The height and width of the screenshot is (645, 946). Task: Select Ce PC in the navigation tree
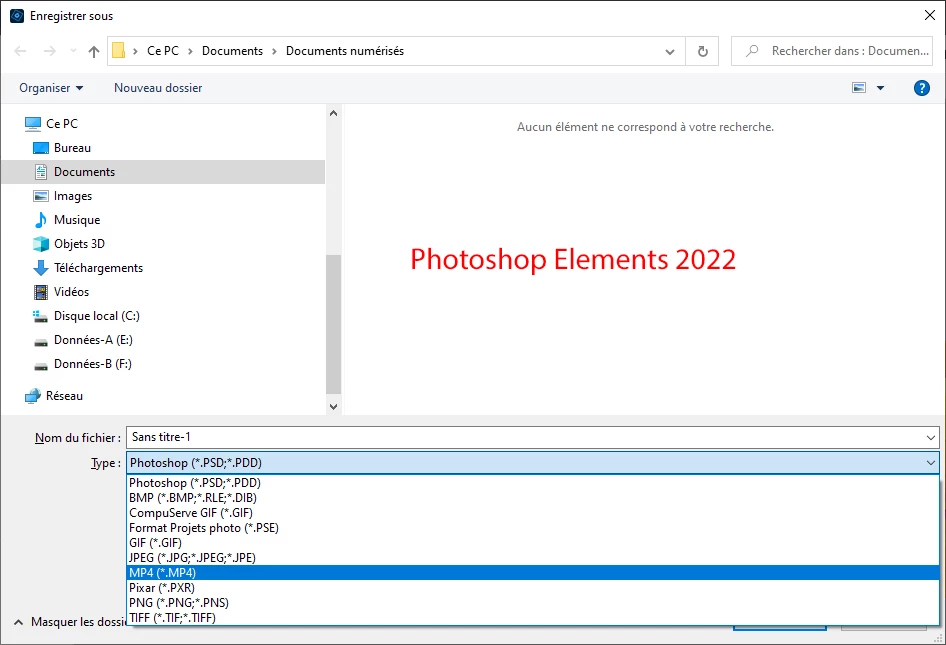coord(62,124)
